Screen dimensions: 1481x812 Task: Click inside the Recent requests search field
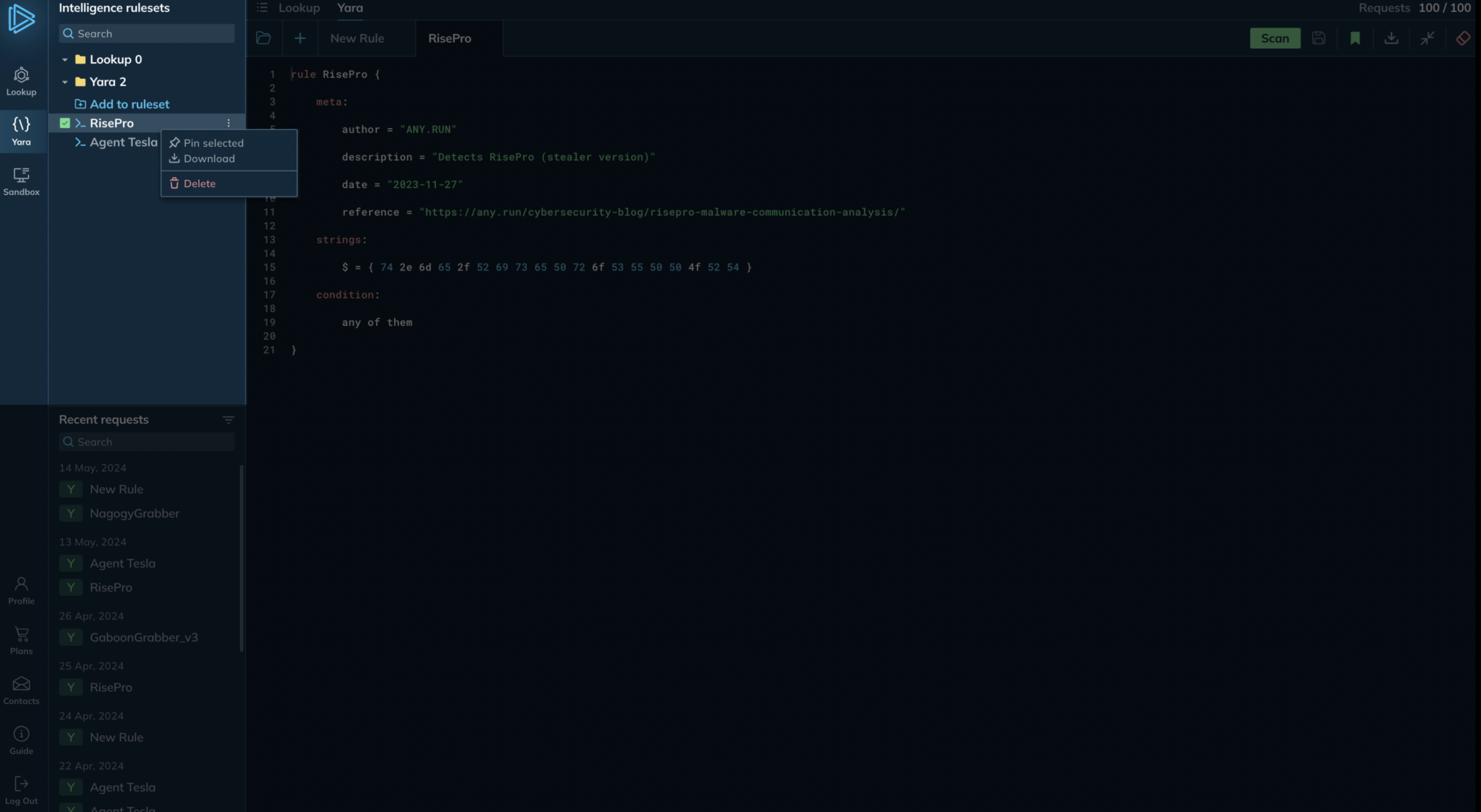(147, 441)
